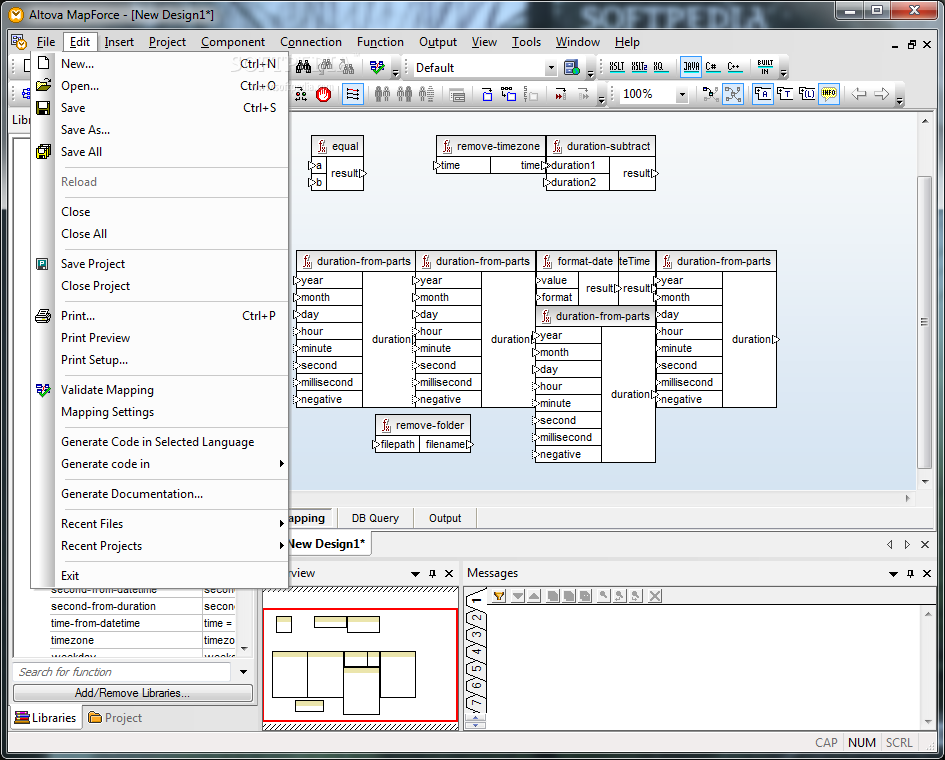Click the Overview mapping thumbnail
Image resolution: width=945 pixels, height=760 pixels.
[360, 665]
